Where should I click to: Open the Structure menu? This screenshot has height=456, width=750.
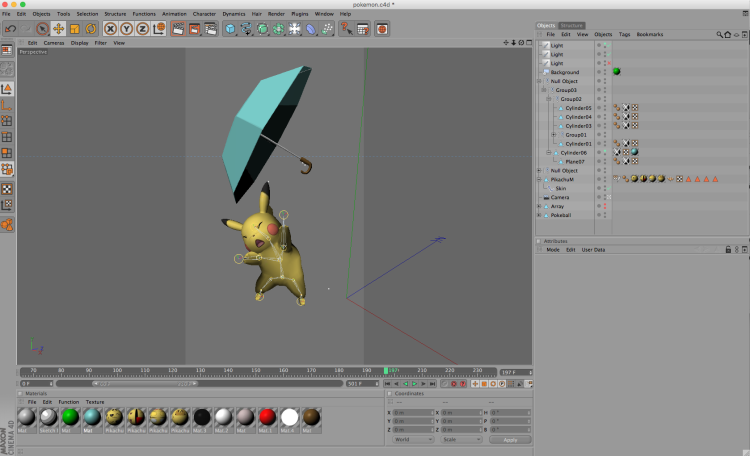(x=115, y=14)
